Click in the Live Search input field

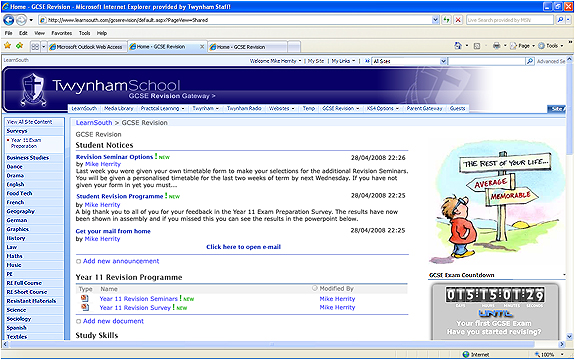tap(510, 20)
